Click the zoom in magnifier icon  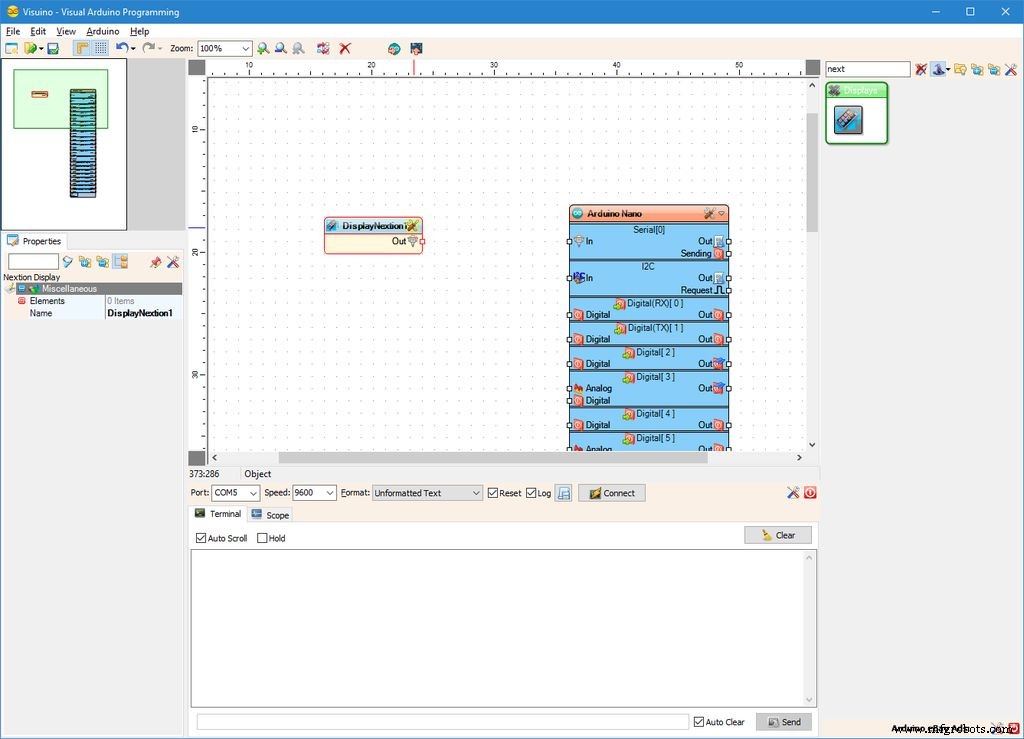click(x=263, y=48)
